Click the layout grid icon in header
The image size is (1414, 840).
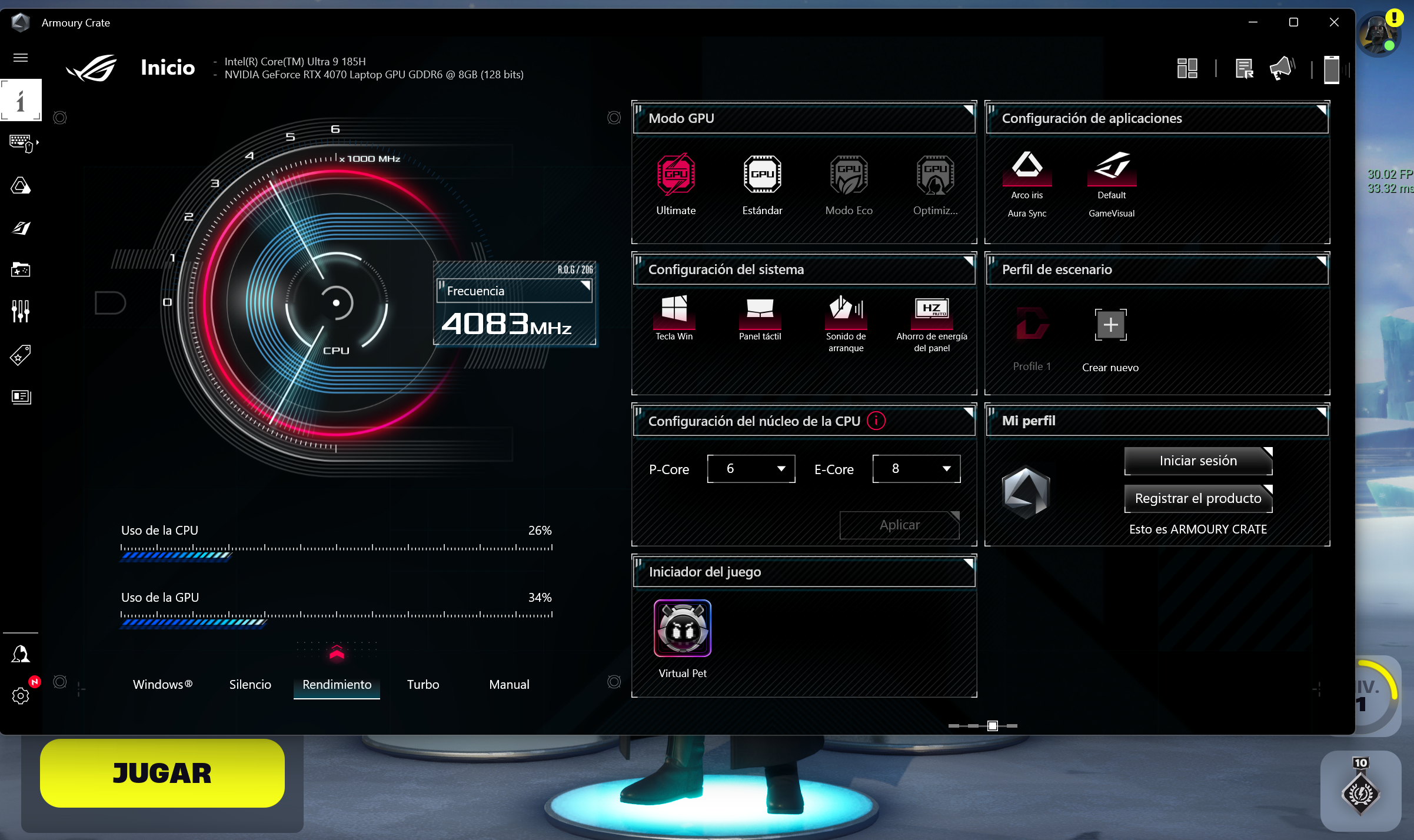tap(1187, 68)
